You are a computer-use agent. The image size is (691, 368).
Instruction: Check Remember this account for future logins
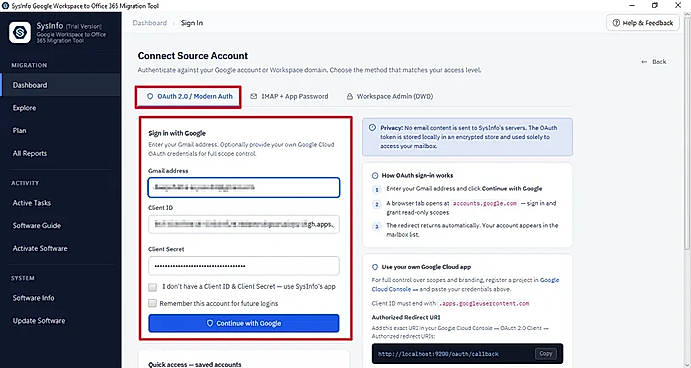pyautogui.click(x=152, y=303)
